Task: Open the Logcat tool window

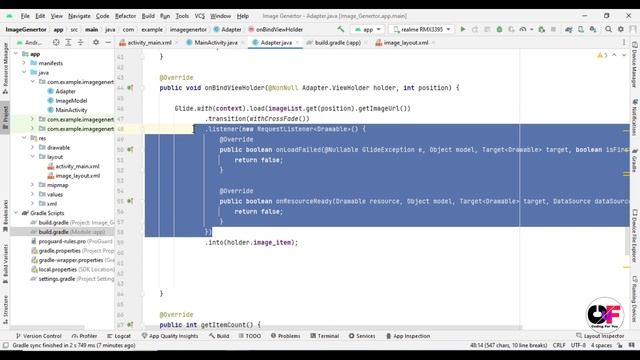Action: click(x=119, y=336)
